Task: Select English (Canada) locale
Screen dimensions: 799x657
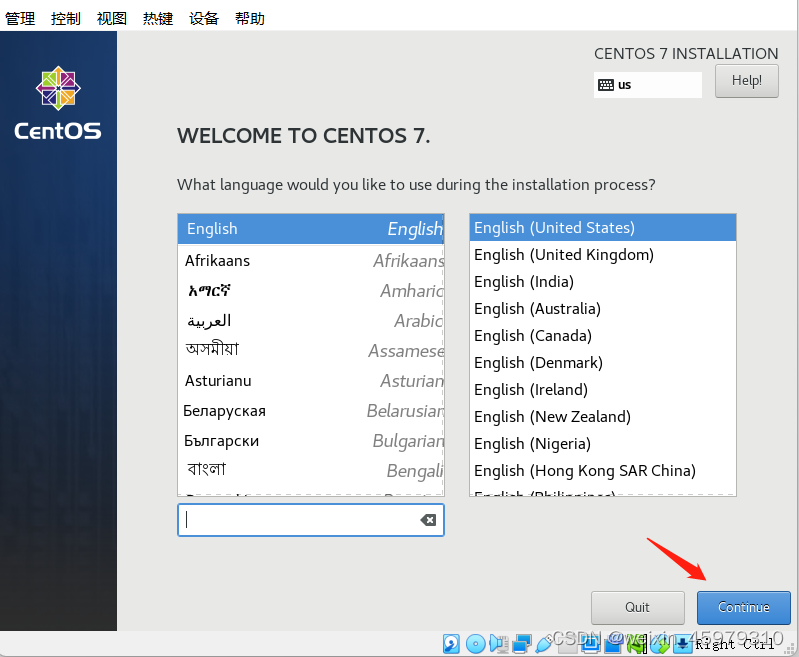Action: point(603,335)
